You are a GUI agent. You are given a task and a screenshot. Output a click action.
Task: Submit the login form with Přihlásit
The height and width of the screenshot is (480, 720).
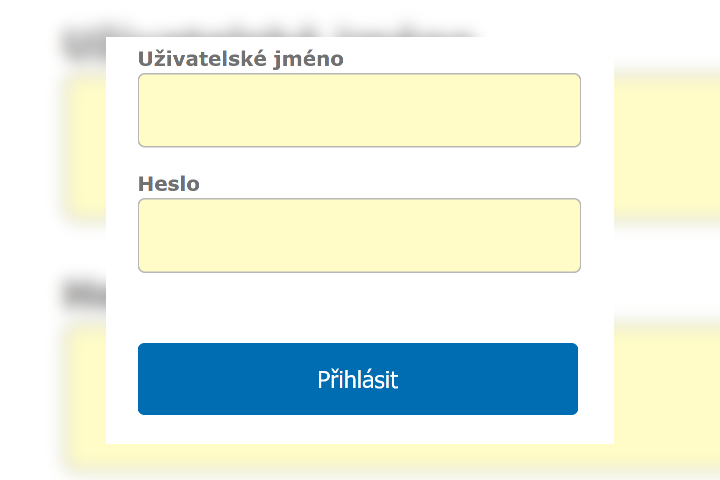tap(358, 379)
